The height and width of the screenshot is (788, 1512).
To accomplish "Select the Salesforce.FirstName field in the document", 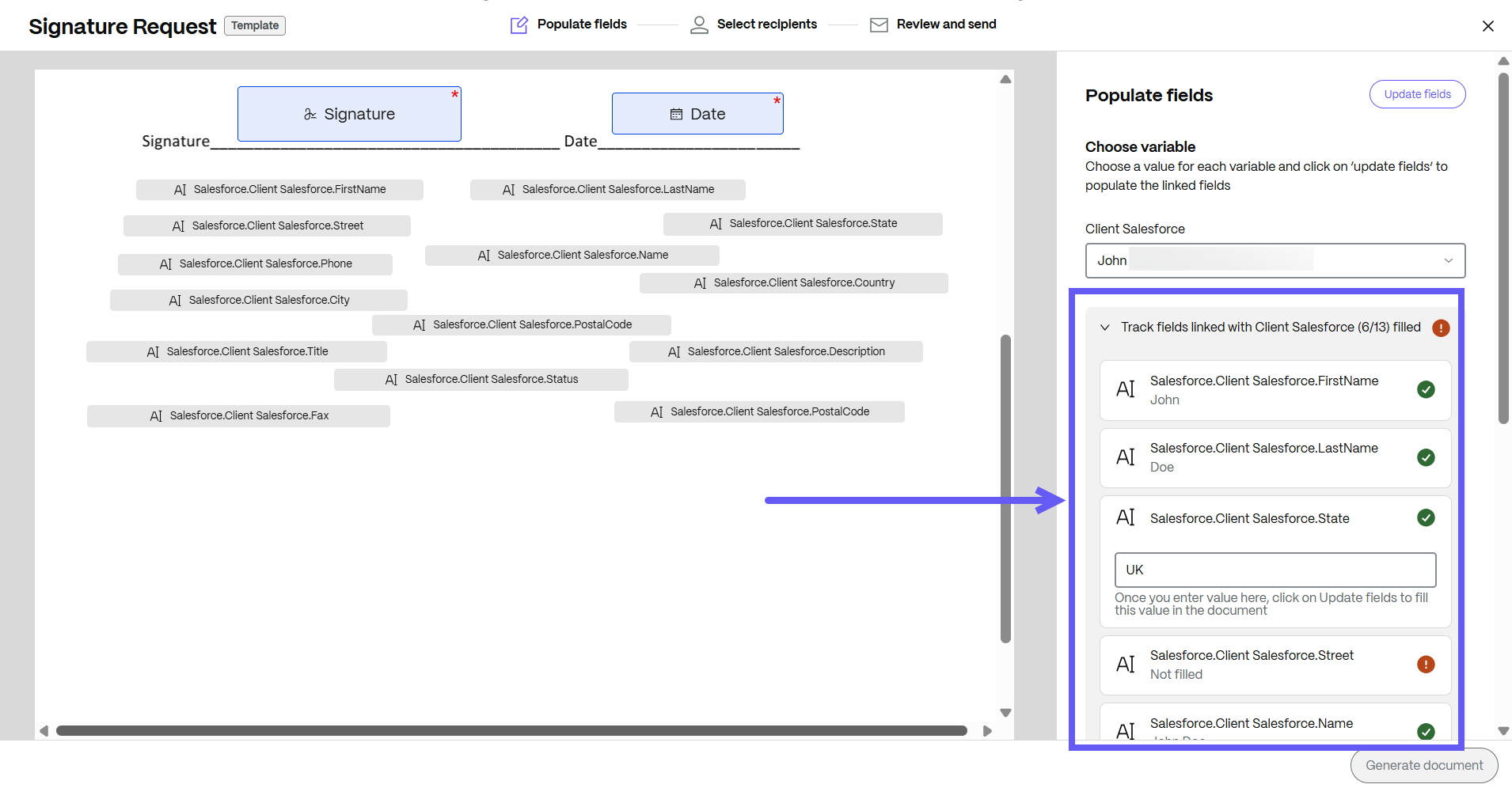I will click(x=279, y=190).
